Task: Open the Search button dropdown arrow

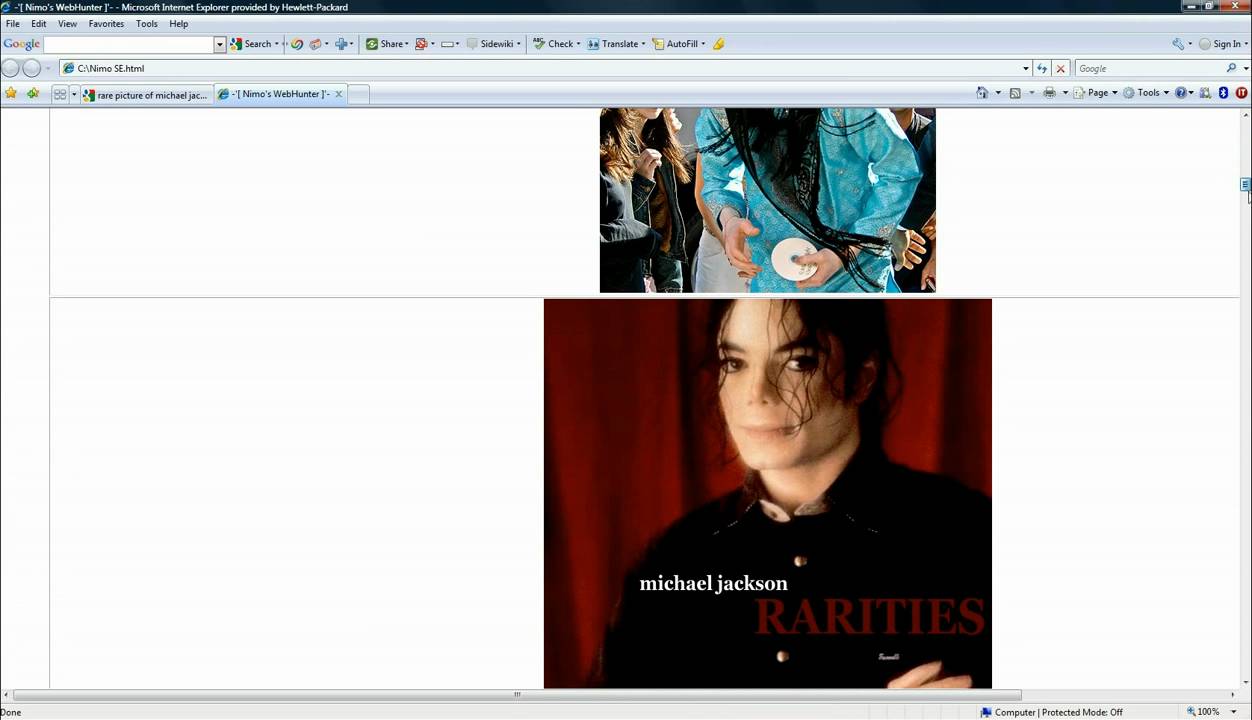Action: tap(277, 44)
